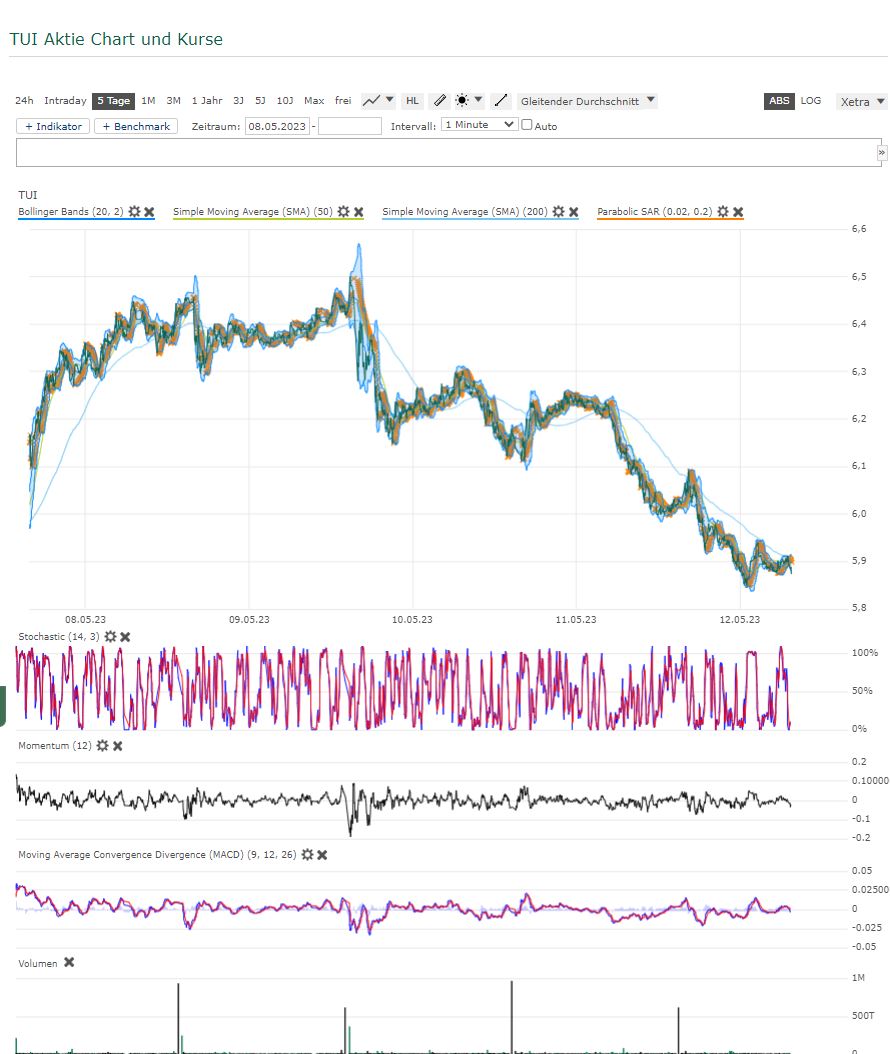Open Momentum (12) settings gear

coord(102,745)
